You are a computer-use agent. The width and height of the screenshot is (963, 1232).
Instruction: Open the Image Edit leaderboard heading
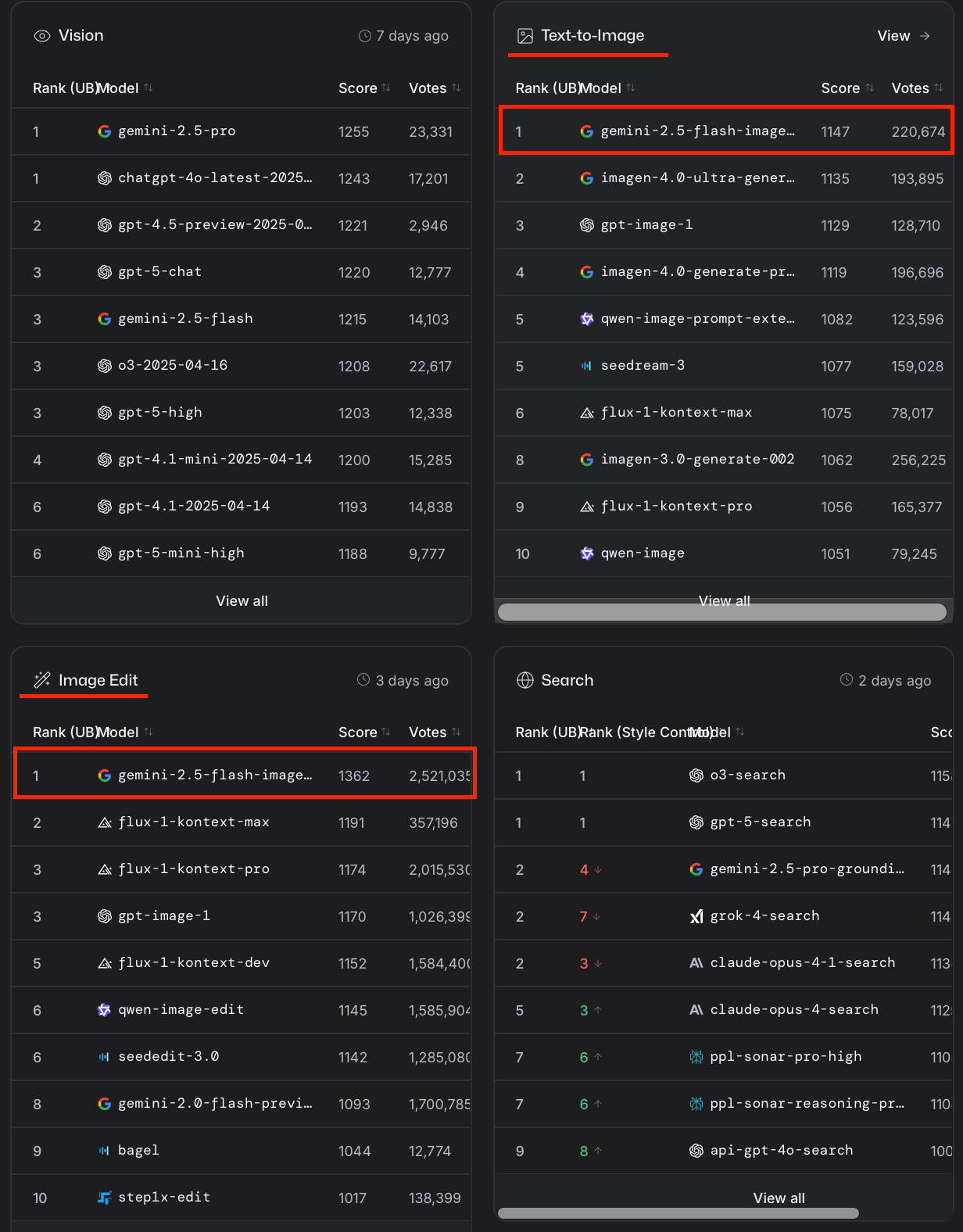pyautogui.click(x=98, y=680)
